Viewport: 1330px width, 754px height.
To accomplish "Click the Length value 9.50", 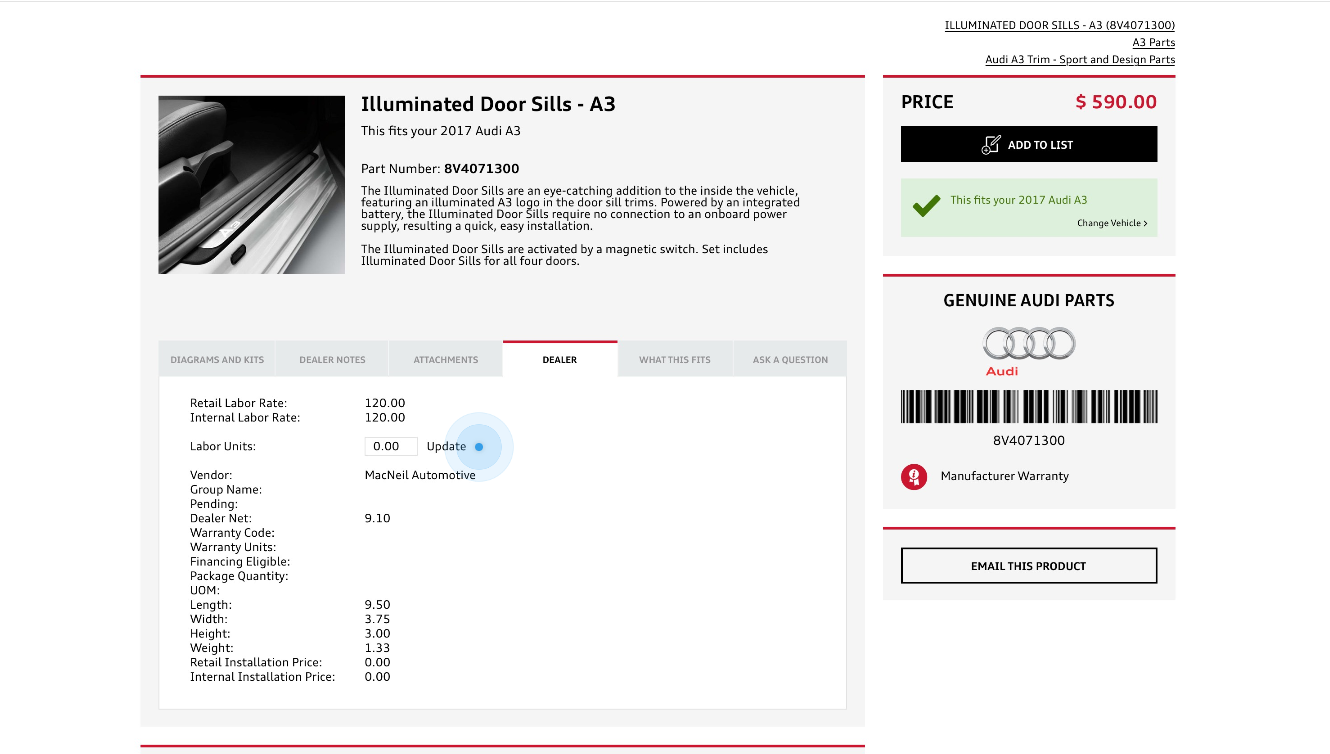I will [x=378, y=606].
